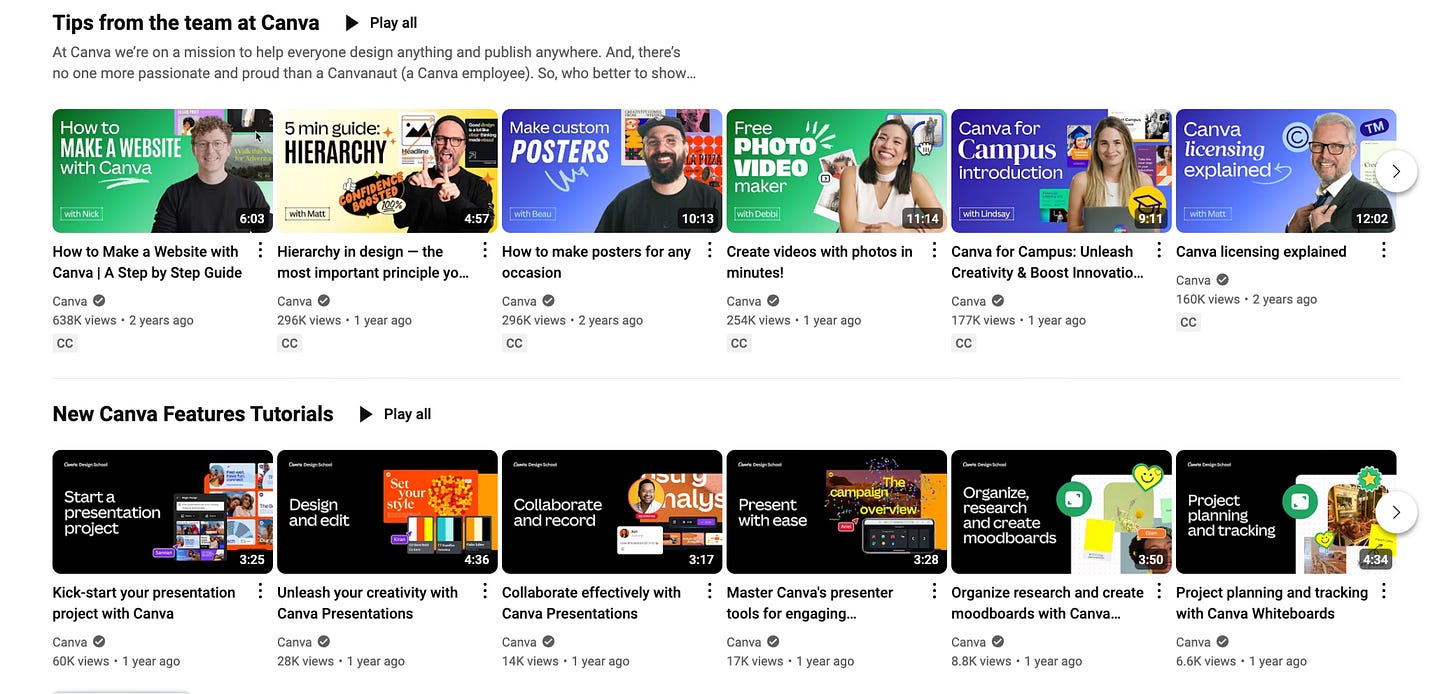Screen dimensions: 1456x694
Task: Open Canva licensing explained thumbnail
Action: pos(1286,171)
